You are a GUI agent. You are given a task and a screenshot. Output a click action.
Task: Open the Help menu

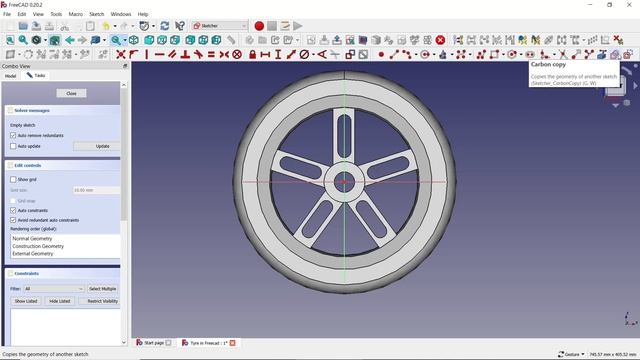click(143, 14)
